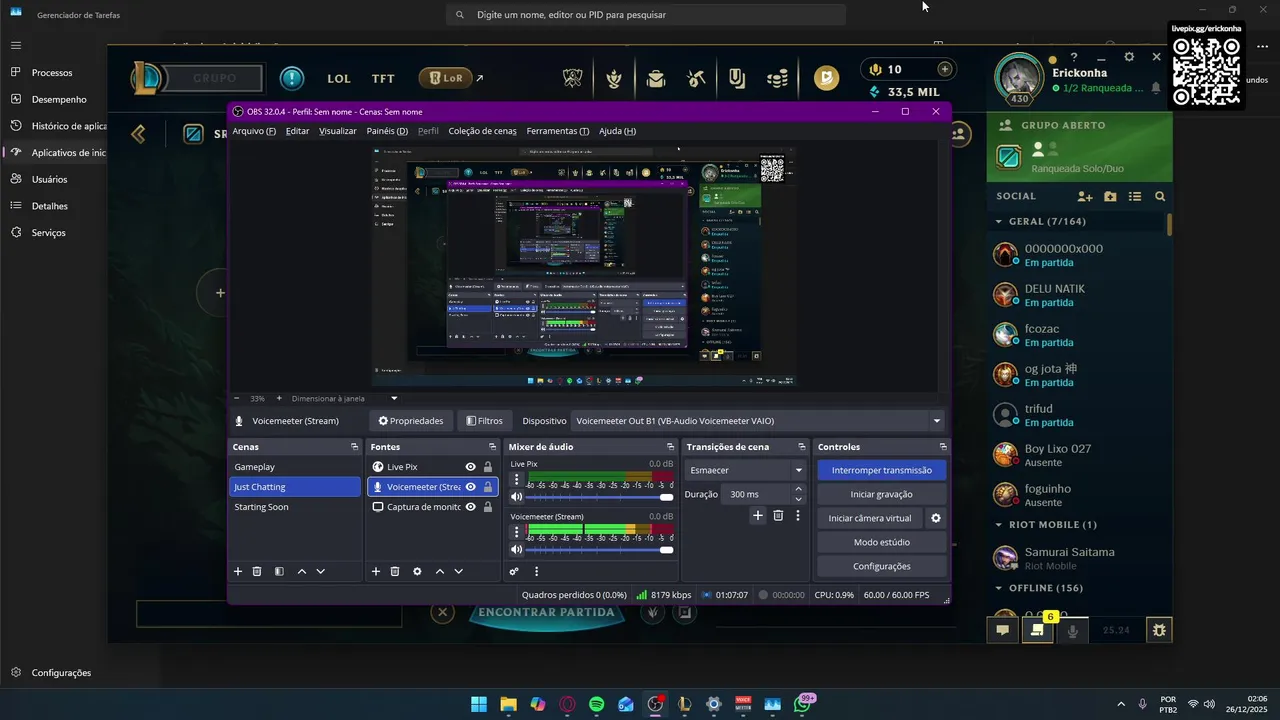The height and width of the screenshot is (720, 1280).
Task: Open Dispositivo Voicemeeter Out B1 dropdown
Action: 758,421
